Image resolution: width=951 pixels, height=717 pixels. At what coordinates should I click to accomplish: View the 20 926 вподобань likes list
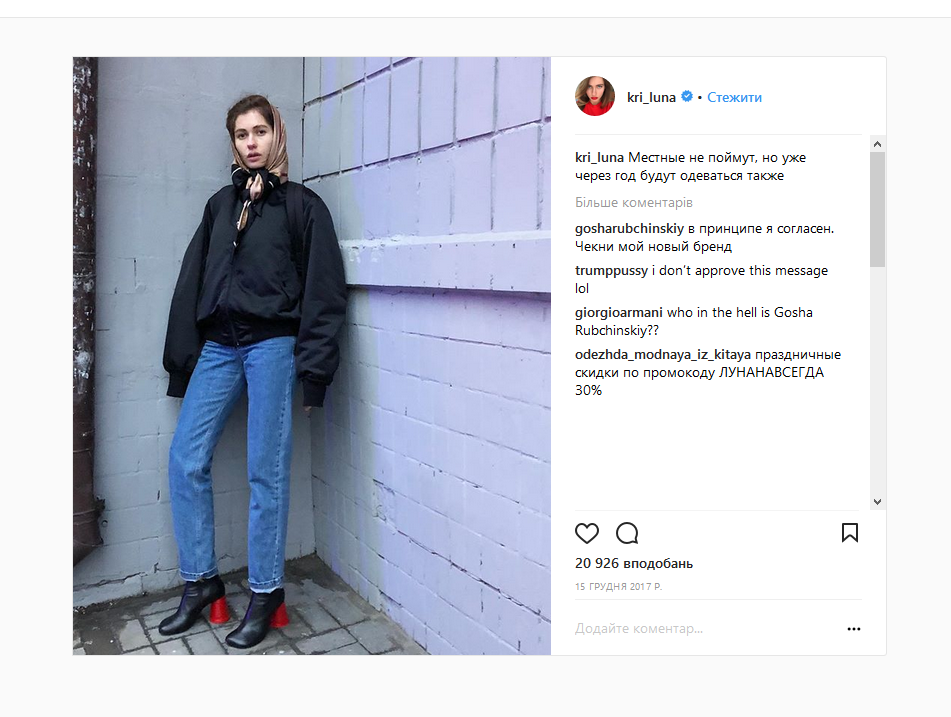(x=634, y=564)
